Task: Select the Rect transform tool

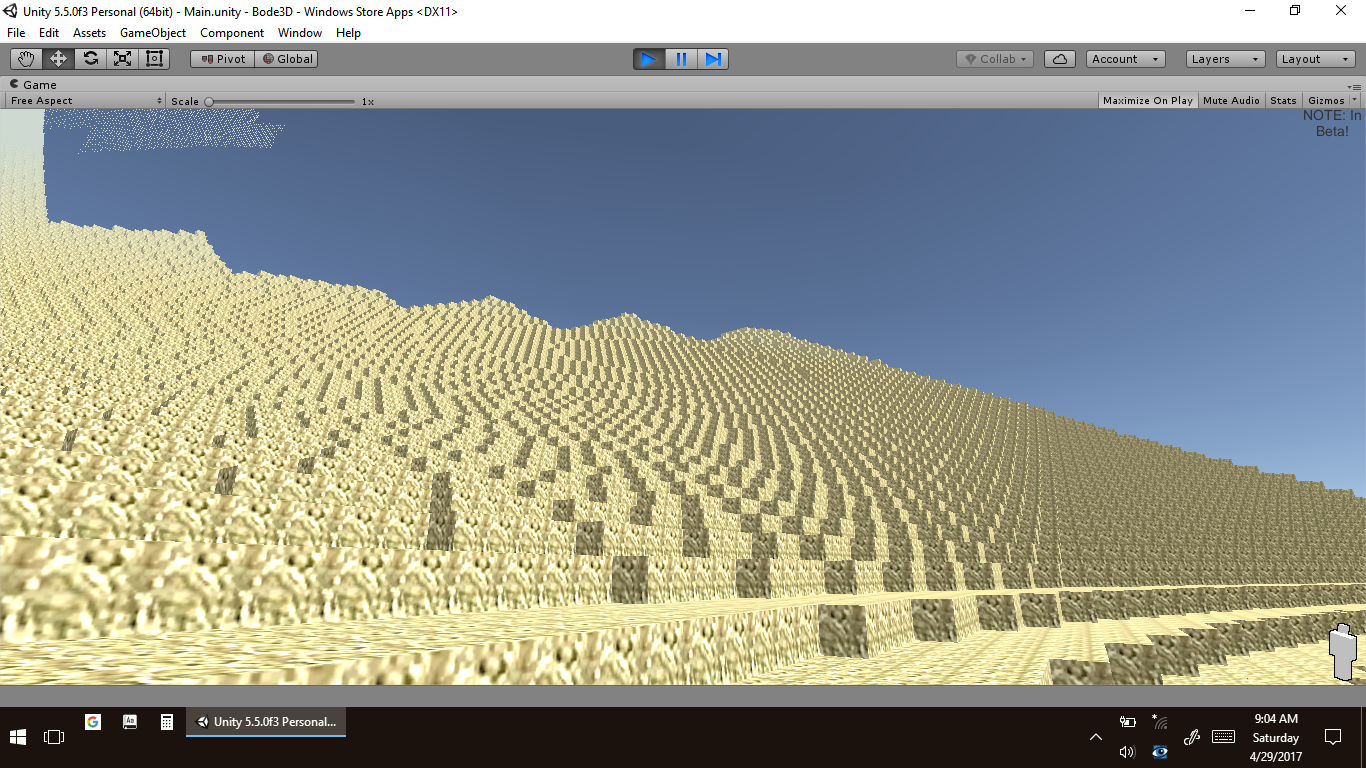Action: pos(154,59)
